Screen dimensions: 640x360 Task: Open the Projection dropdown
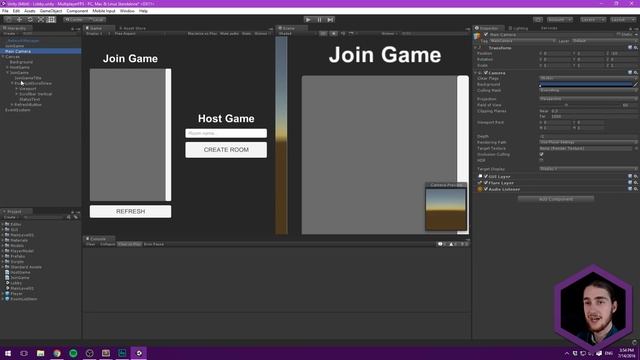(x=588, y=99)
